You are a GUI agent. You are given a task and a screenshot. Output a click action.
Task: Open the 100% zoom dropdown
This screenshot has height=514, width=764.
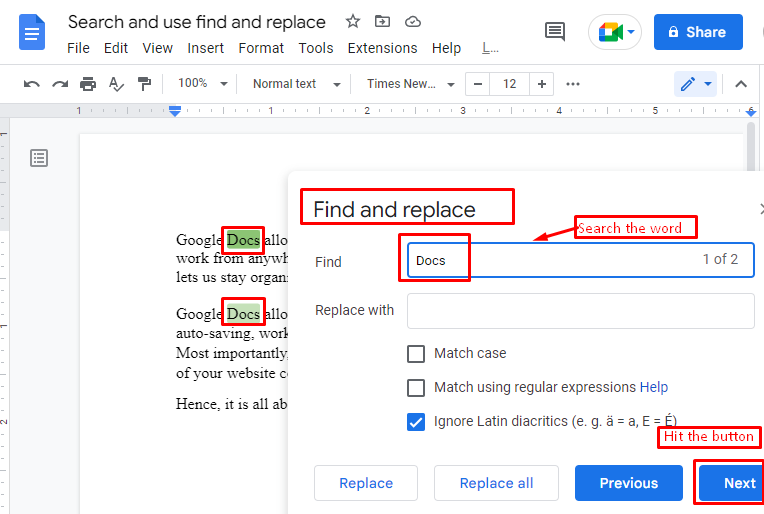pos(202,84)
